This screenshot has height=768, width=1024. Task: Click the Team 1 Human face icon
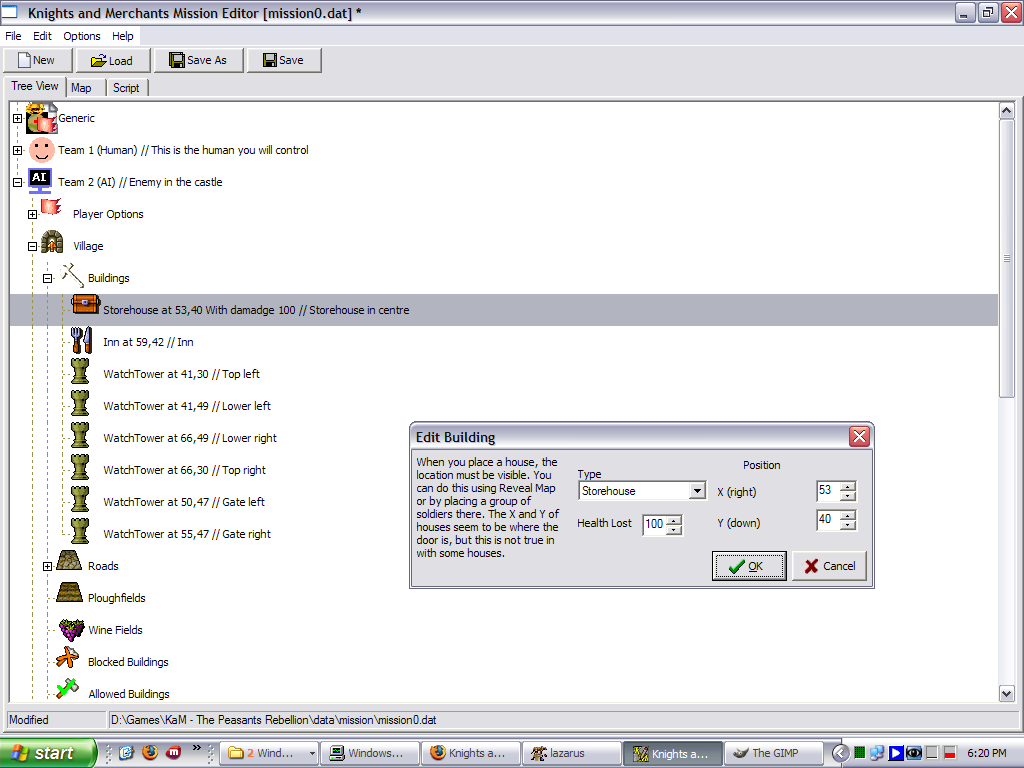pyautogui.click(x=40, y=150)
